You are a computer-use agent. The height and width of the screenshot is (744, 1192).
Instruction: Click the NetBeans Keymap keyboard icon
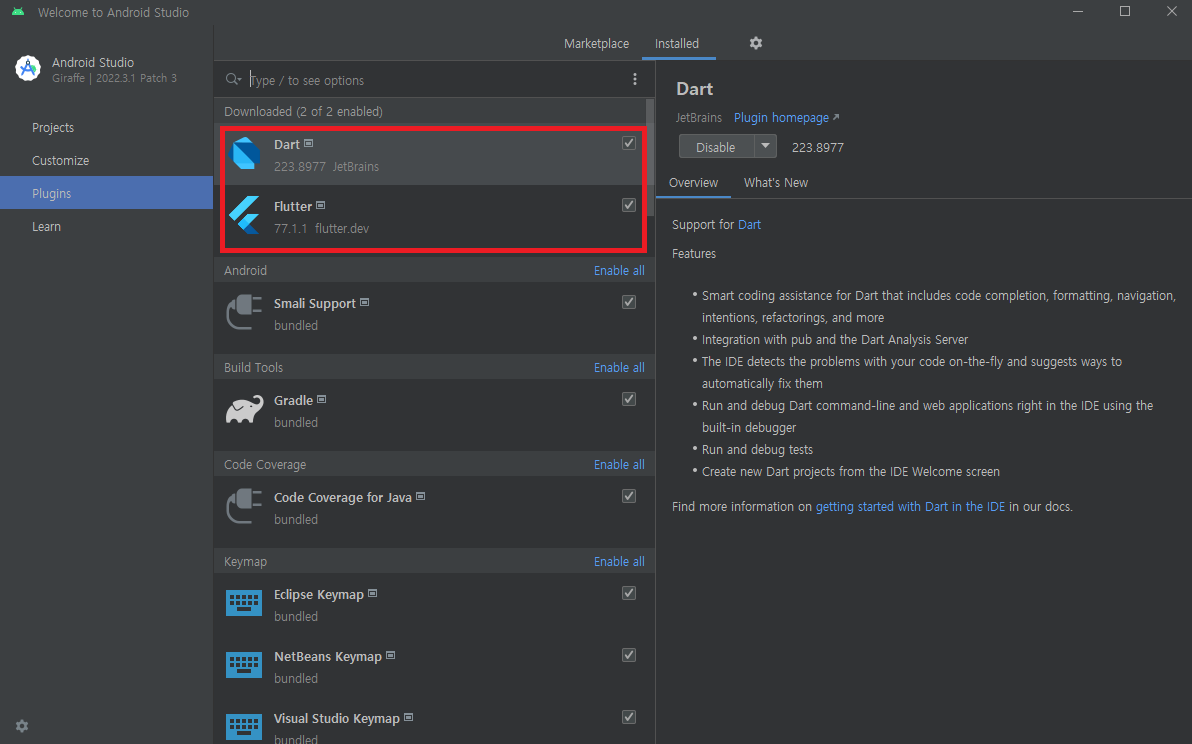(x=244, y=666)
